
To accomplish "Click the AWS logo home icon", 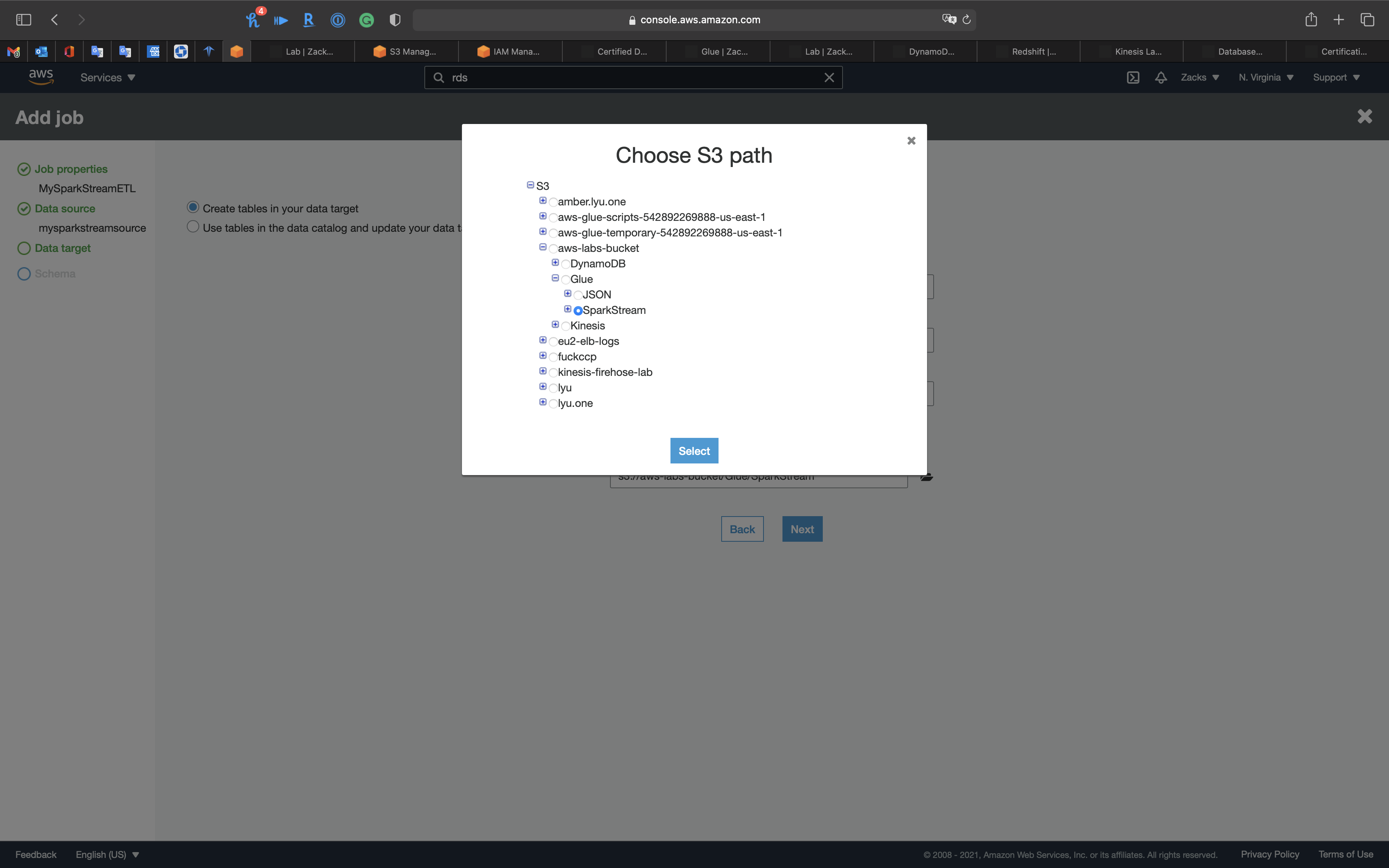I will click(41, 77).
